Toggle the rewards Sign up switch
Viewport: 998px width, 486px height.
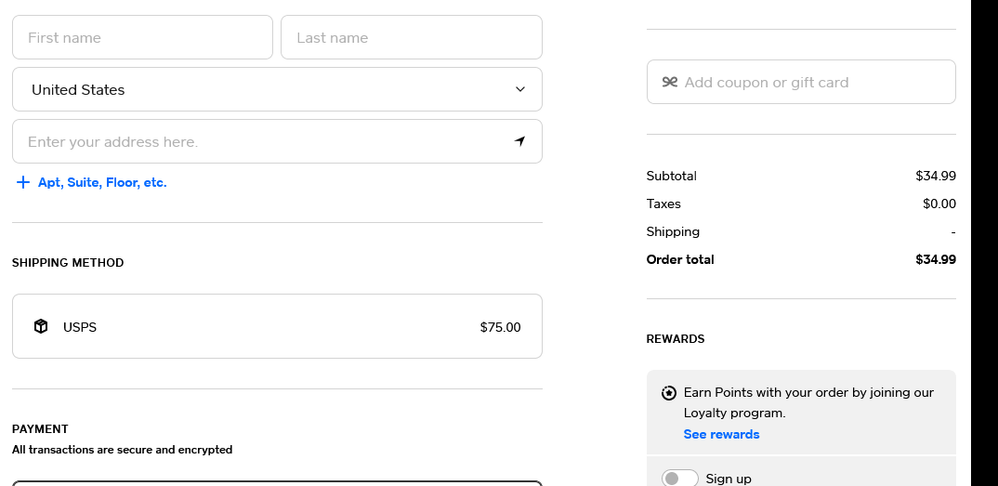pos(679,478)
